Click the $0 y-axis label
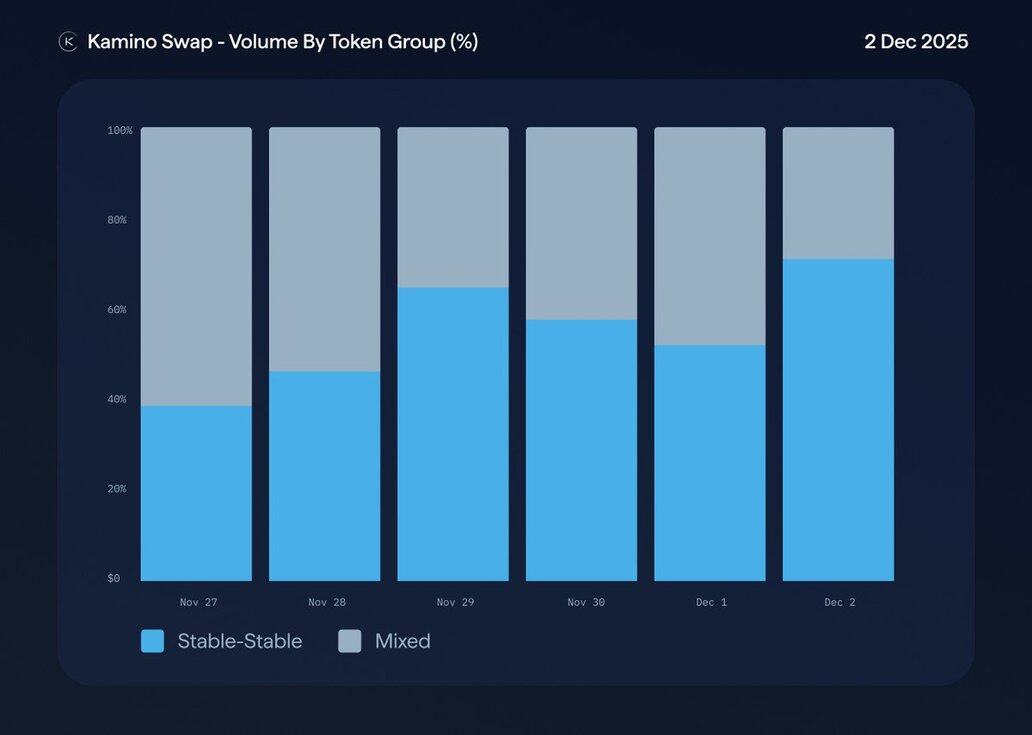 [113, 578]
